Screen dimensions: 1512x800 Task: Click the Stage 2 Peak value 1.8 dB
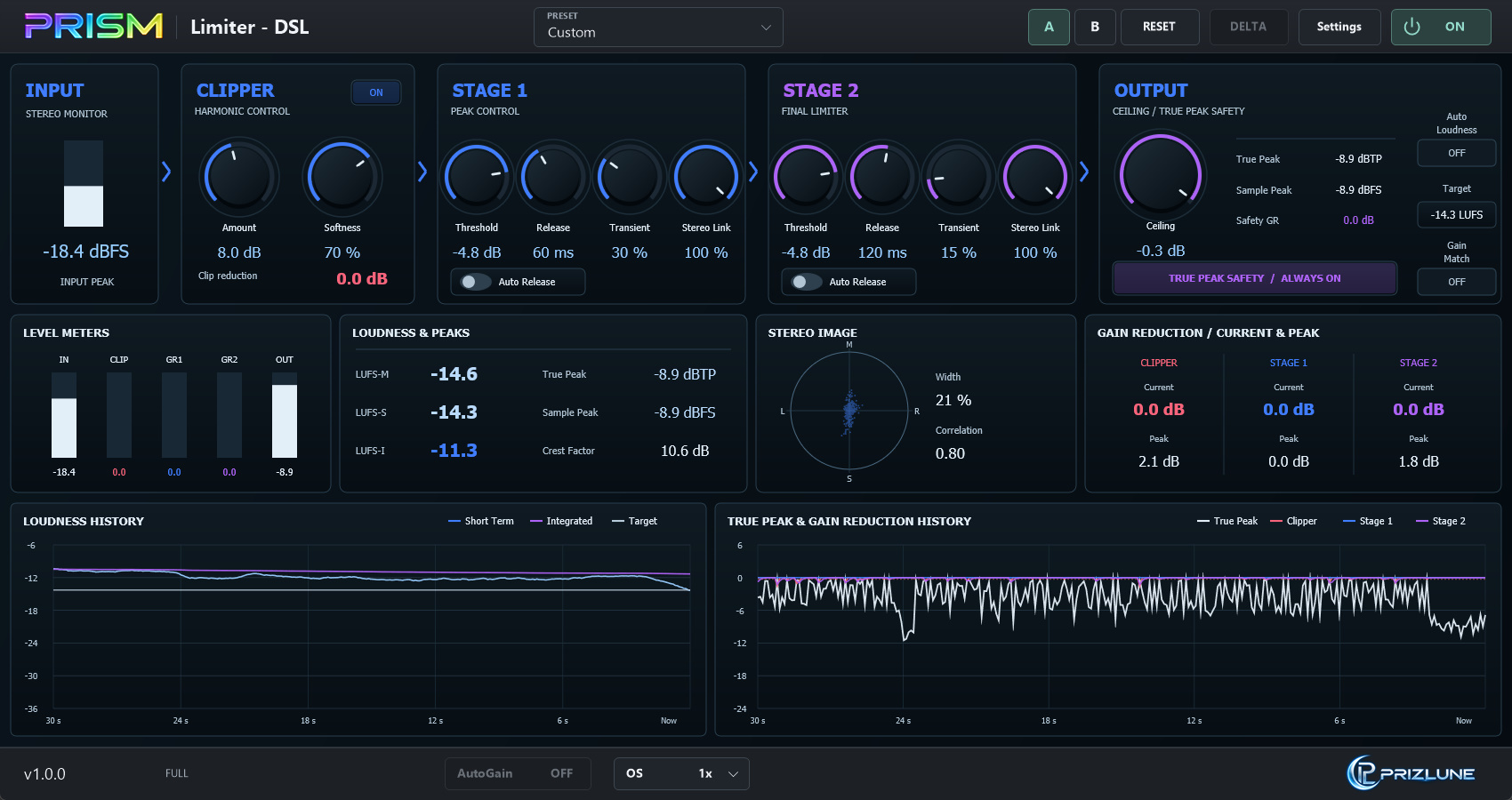point(1419,461)
